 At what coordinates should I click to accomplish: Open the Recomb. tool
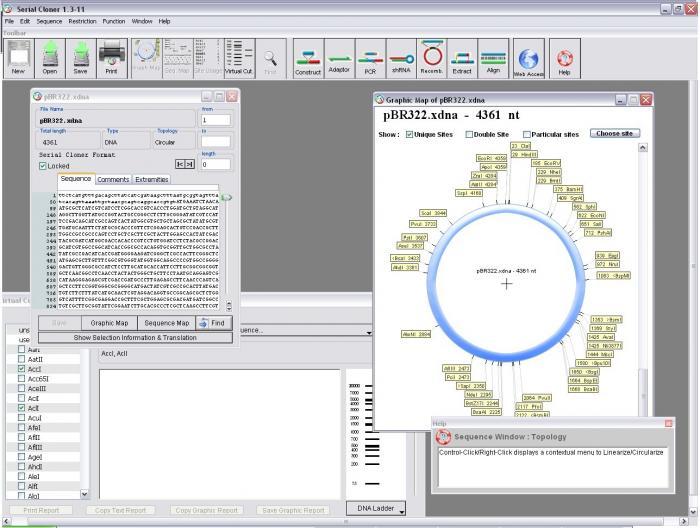pos(432,58)
